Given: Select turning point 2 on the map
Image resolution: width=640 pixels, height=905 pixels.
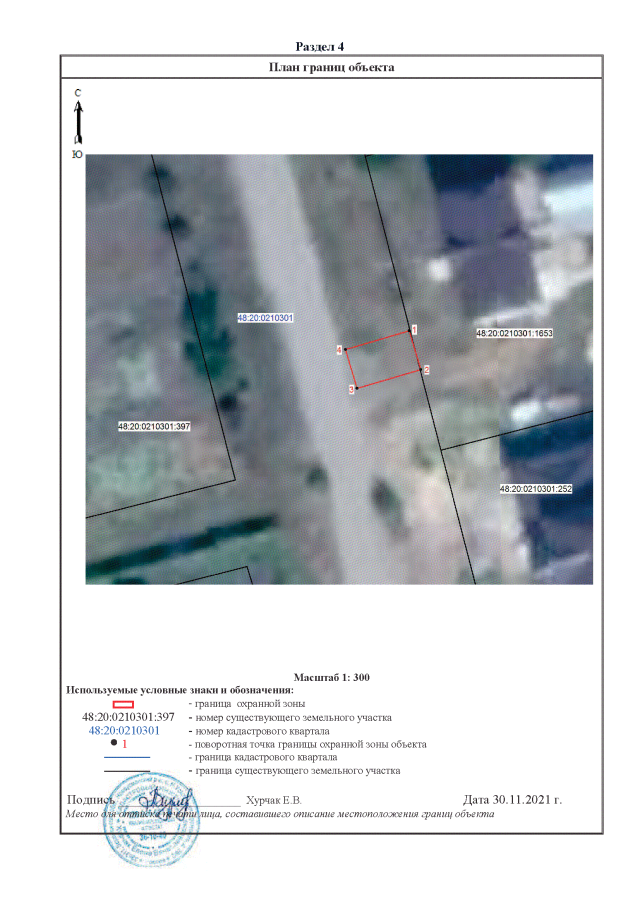Looking at the screenshot, I should 420,370.
